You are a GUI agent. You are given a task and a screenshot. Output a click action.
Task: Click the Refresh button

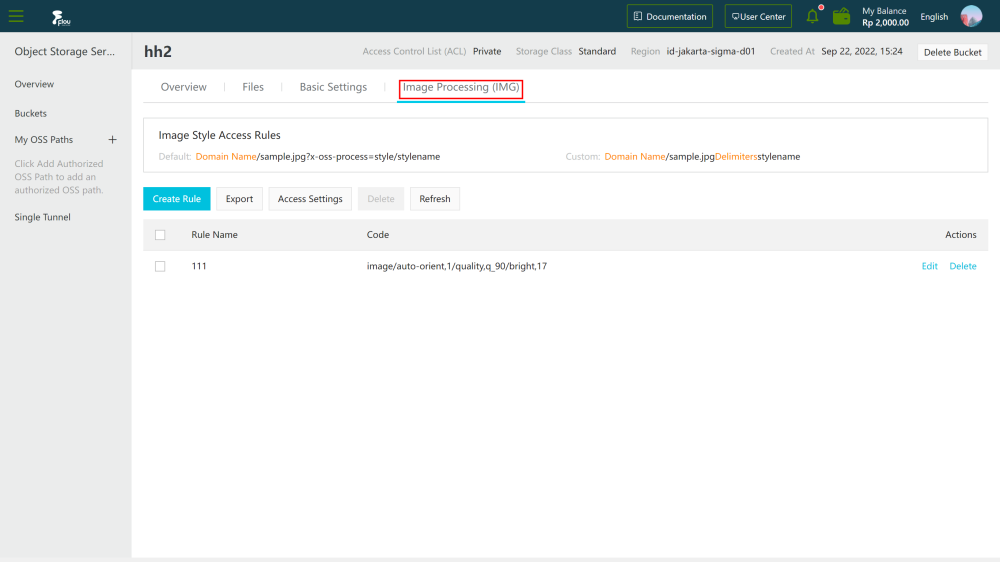(435, 199)
